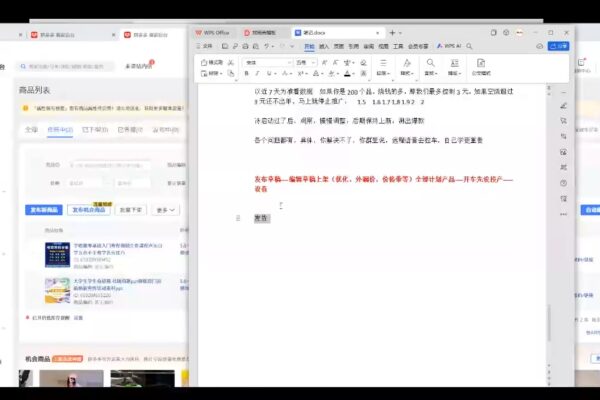Click the 商品ID input field
Screen dimensions: 600x400
click(x=110, y=165)
